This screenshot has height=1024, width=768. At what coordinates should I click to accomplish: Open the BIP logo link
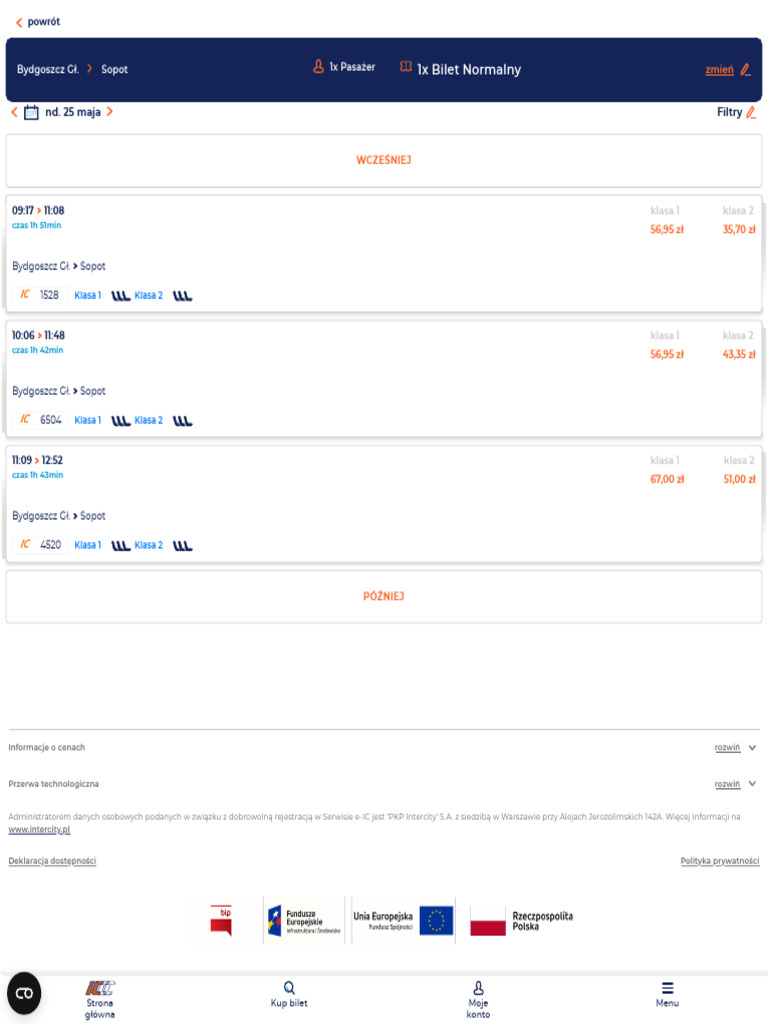[x=221, y=920]
